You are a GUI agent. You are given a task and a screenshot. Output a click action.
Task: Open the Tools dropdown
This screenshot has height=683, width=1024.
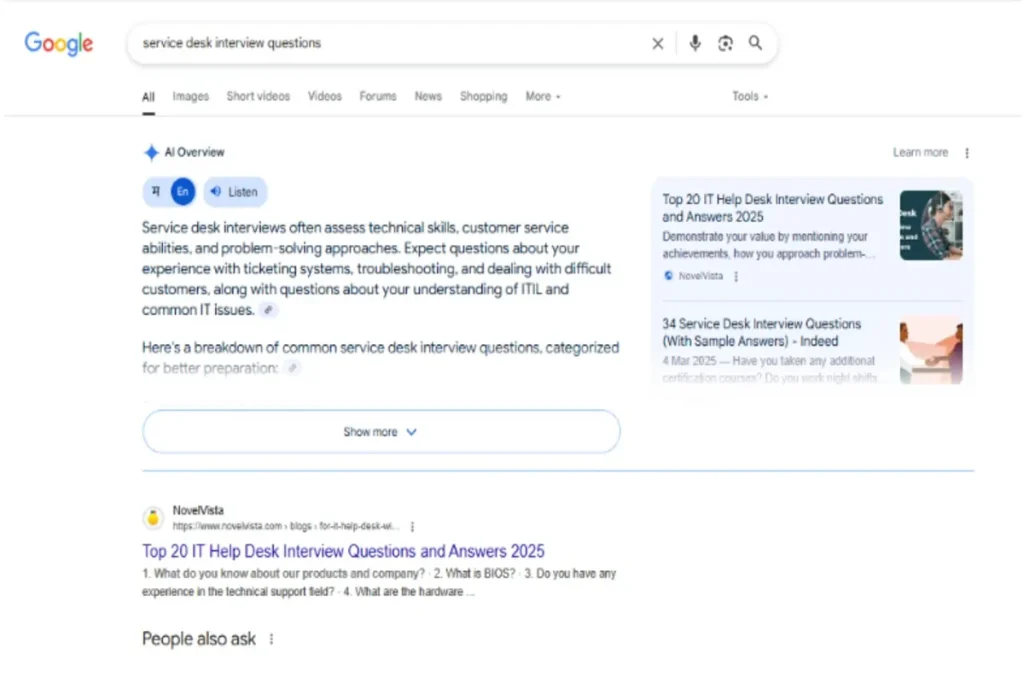(x=750, y=97)
